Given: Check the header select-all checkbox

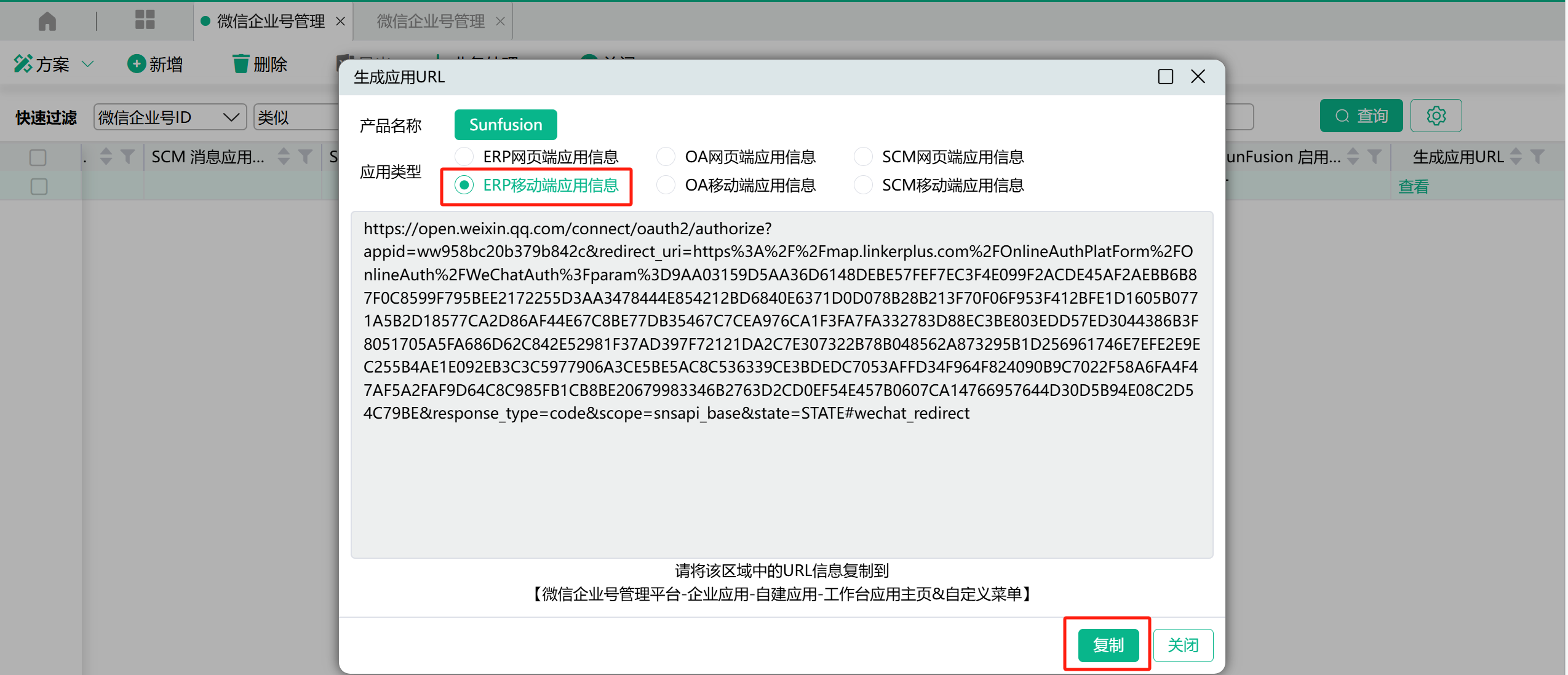Looking at the screenshot, I should (38, 157).
